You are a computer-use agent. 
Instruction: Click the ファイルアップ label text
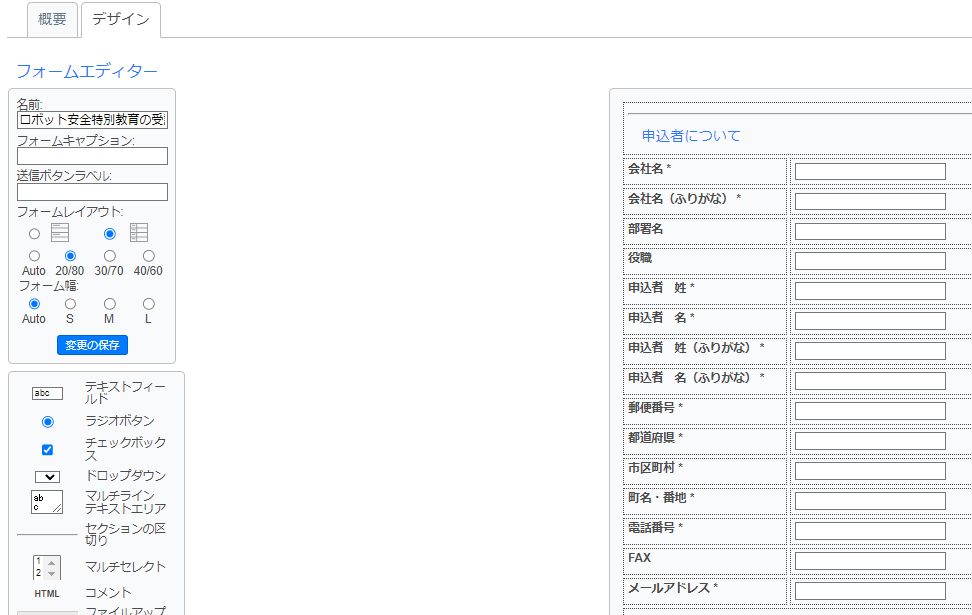(125, 610)
